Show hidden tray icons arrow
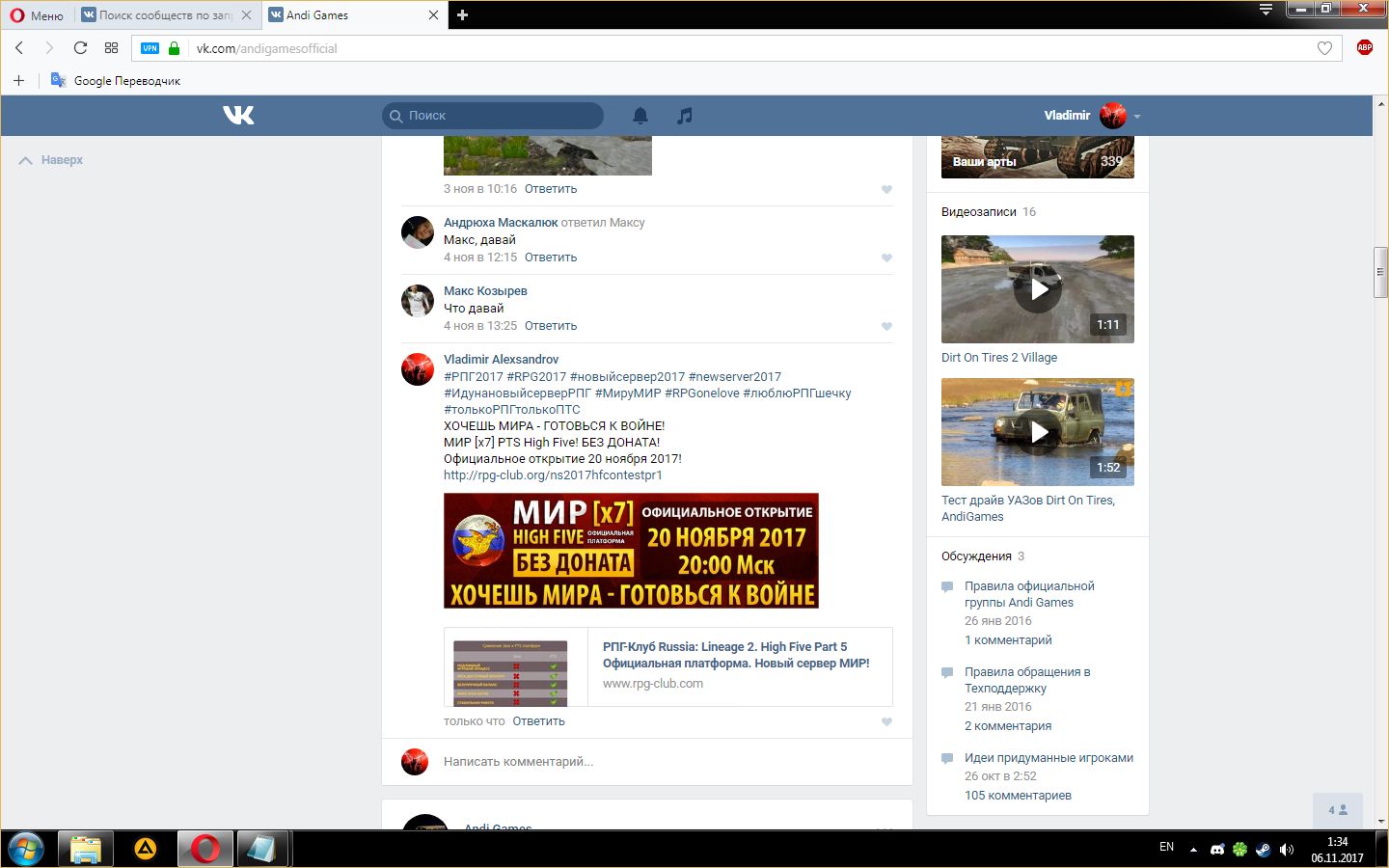 coord(1193,850)
